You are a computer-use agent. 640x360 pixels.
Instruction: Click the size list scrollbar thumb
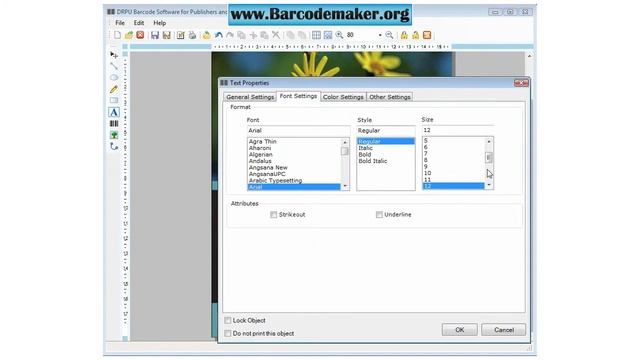point(489,158)
